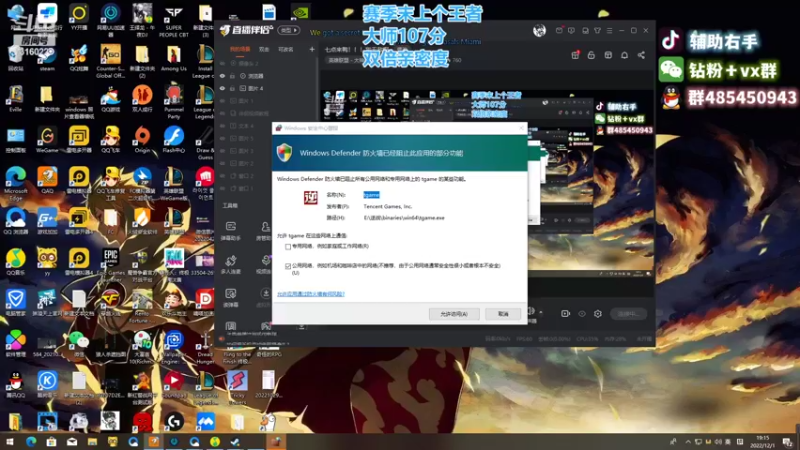800x450 pixels.
Task: Open the mail messages icon in title bar
Action: tap(559, 31)
